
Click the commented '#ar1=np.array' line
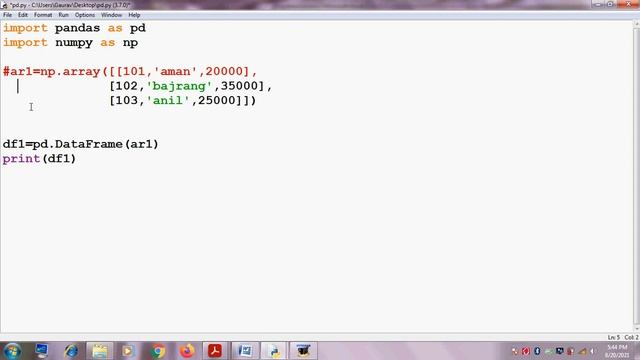point(130,72)
